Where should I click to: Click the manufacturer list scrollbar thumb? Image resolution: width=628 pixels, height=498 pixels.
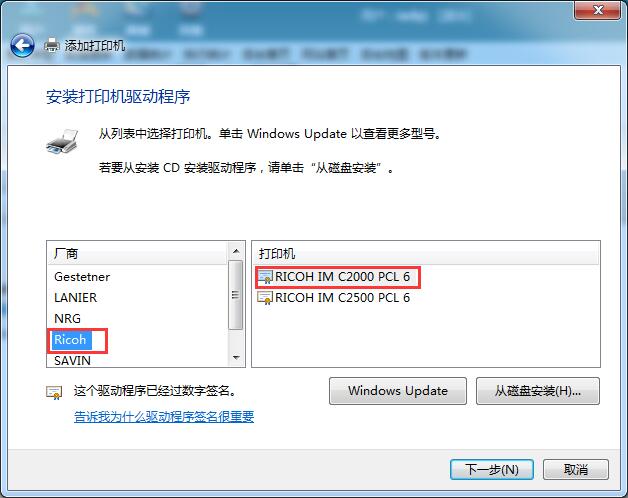tap(236, 295)
